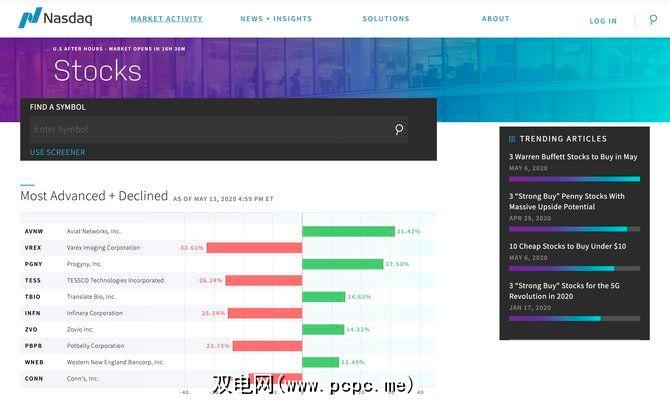Click the AVNW ticker symbol
670x408 pixels.
coord(34,231)
